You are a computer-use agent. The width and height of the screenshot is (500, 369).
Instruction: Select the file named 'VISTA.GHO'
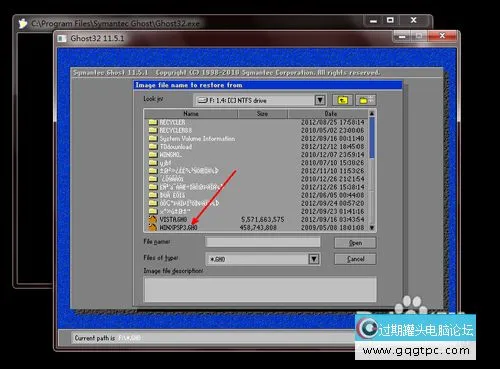pyautogui.click(x=173, y=219)
